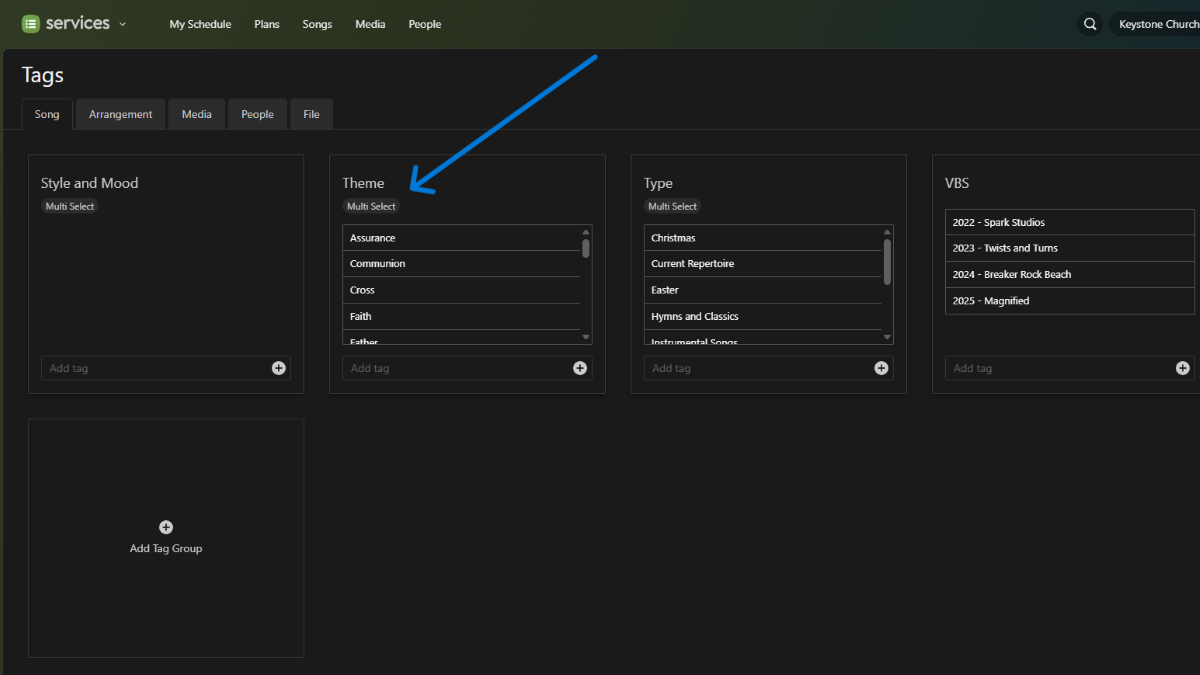
Task: Open Songs in top navigation
Action: (x=317, y=24)
